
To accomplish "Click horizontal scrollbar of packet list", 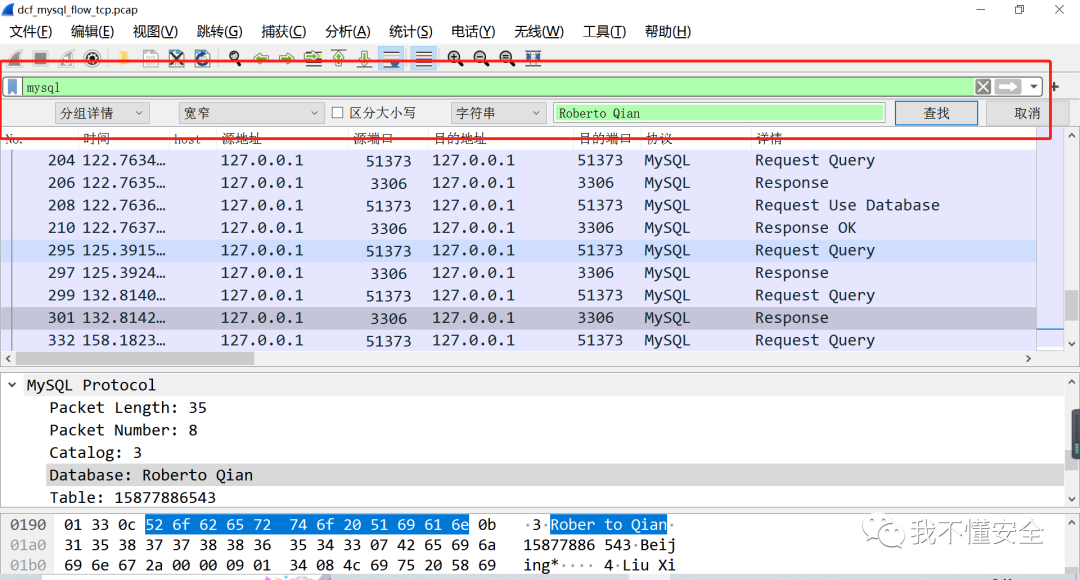I will [x=135, y=359].
